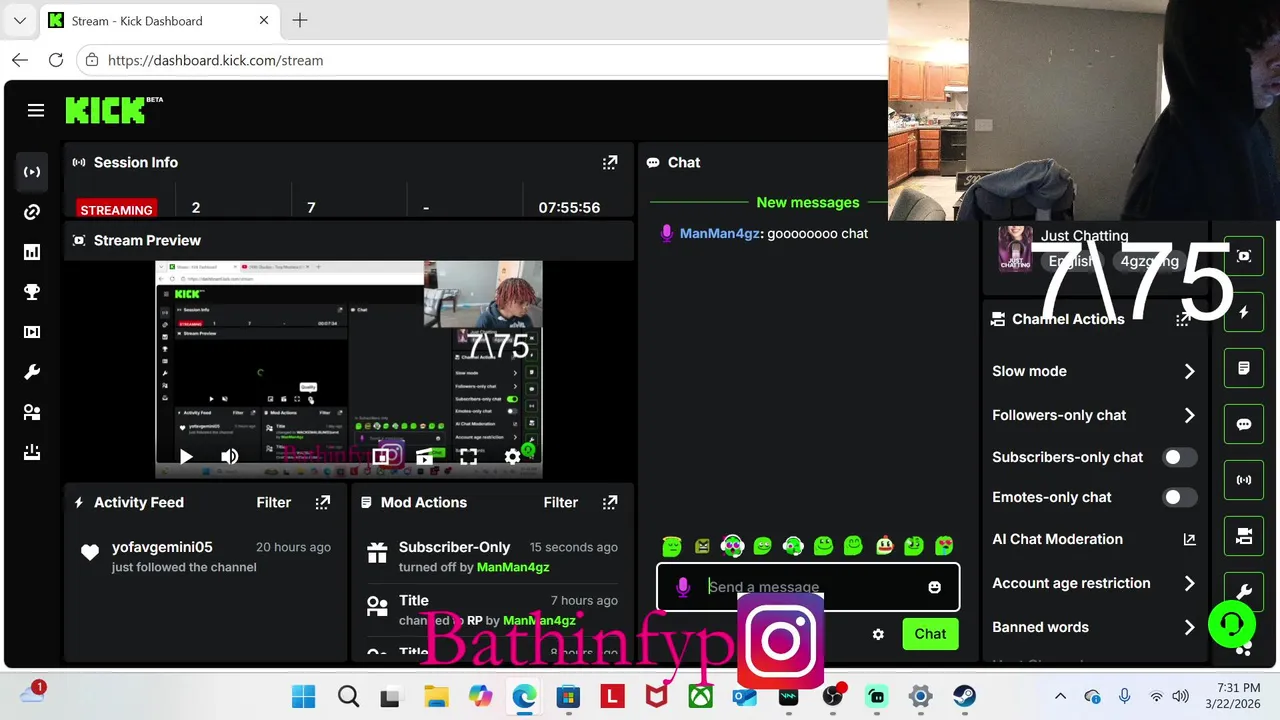
Task: Toggle the camera channel actions widget in rail
Action: 1244,536
